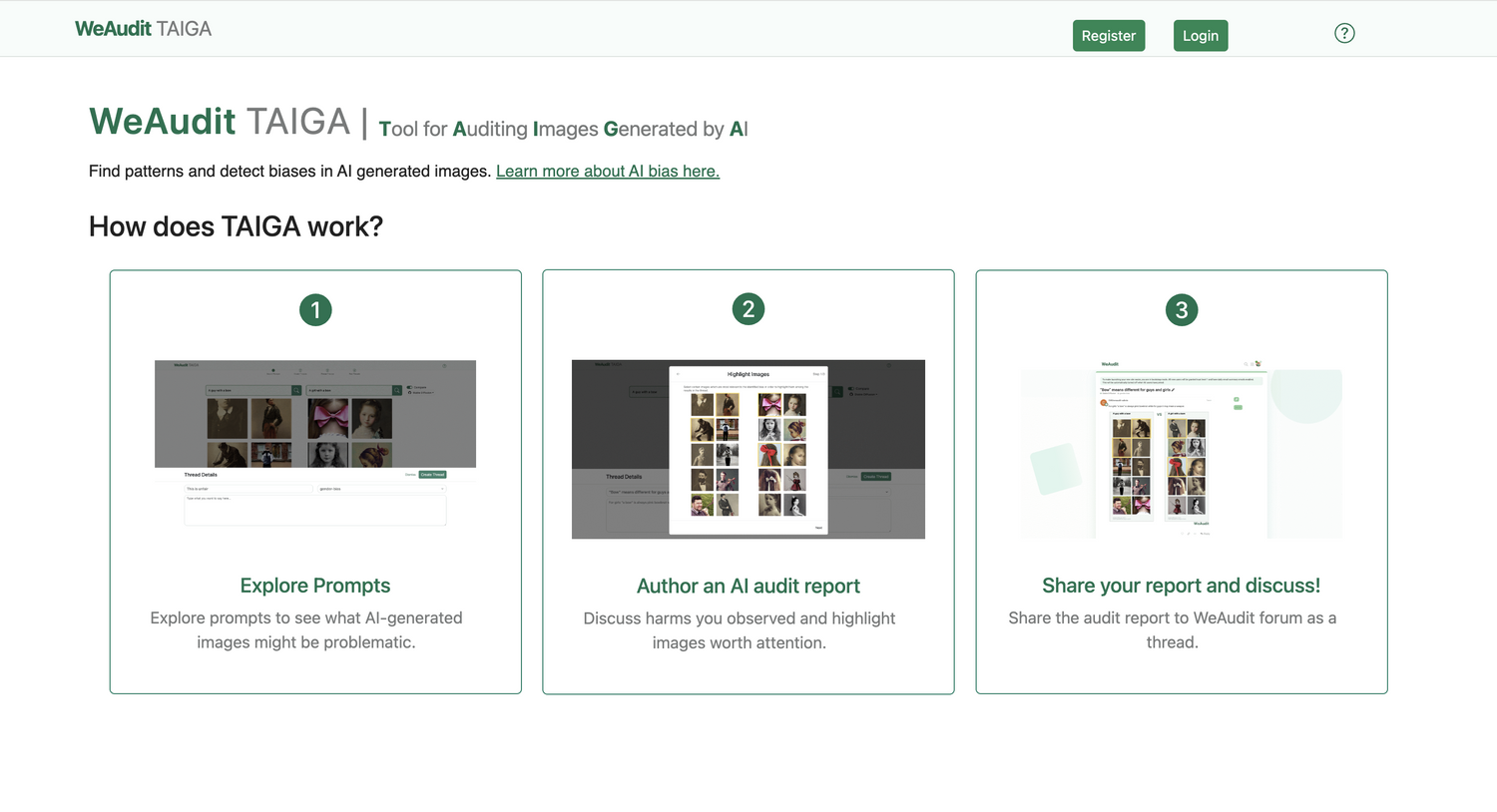Follow the 'Learn more about AI bias here' link
1497x812 pixels.
click(x=608, y=171)
